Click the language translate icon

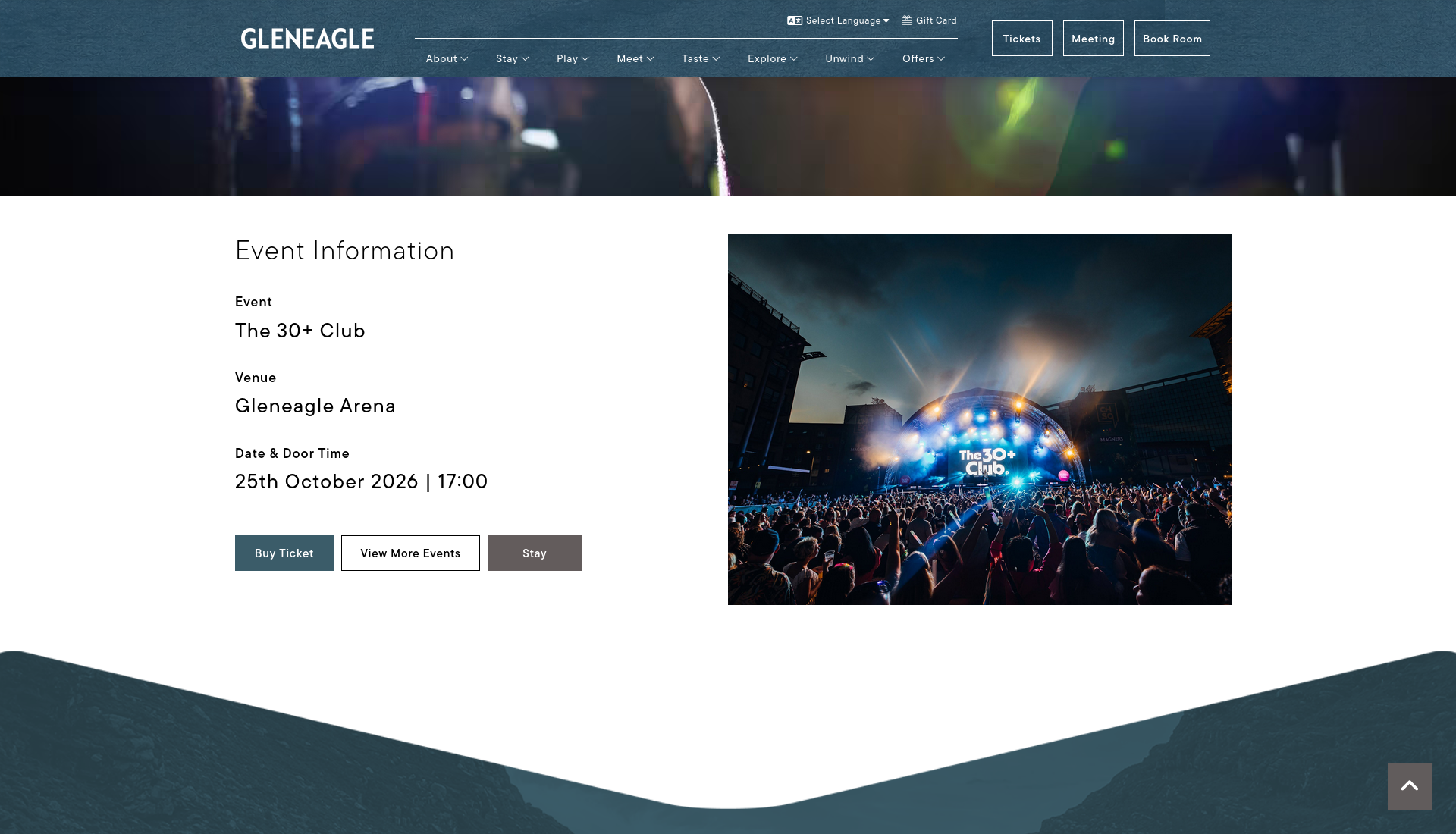[794, 20]
